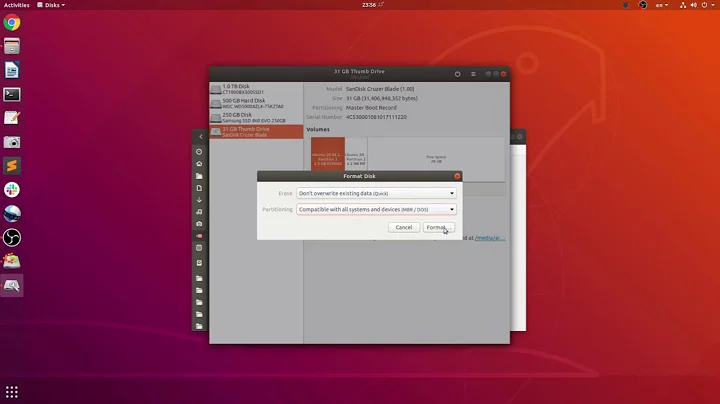Launch LibreOffice Writer from the dock
The height and width of the screenshot is (404, 720).
pyautogui.click(x=12, y=70)
